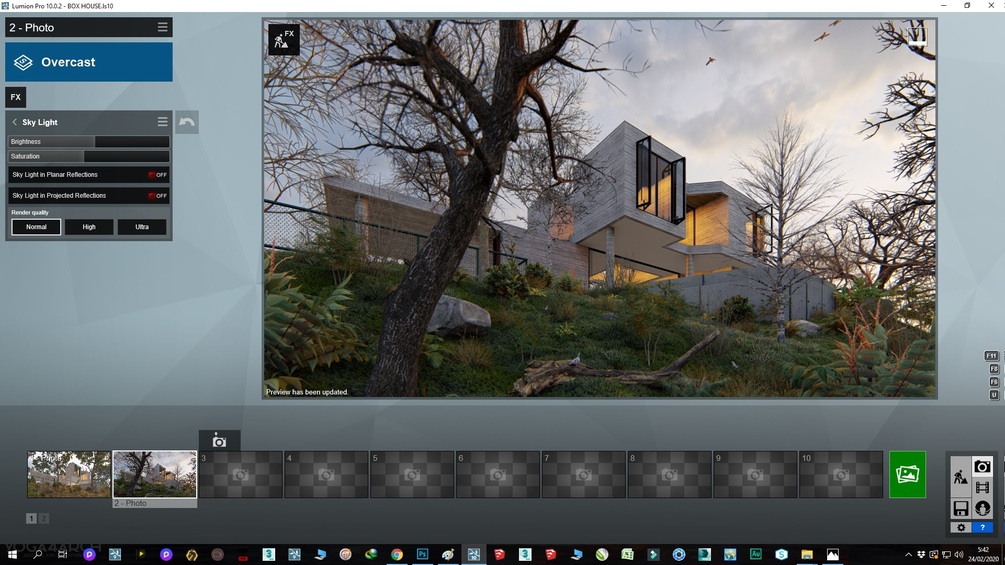
Task: Select the 2 - Photo thumbnail
Action: click(x=154, y=474)
